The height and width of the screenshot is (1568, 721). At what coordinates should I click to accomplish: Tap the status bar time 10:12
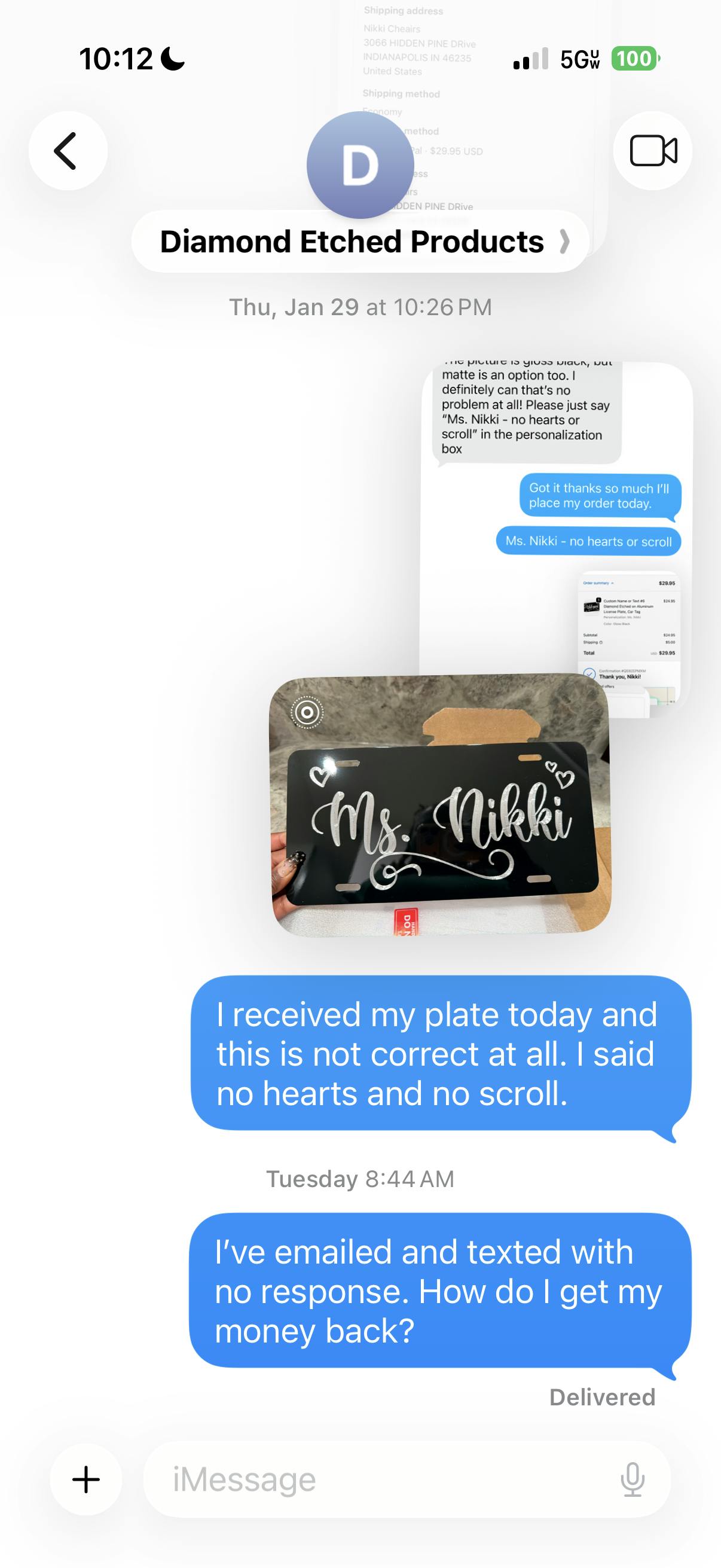tap(115, 59)
